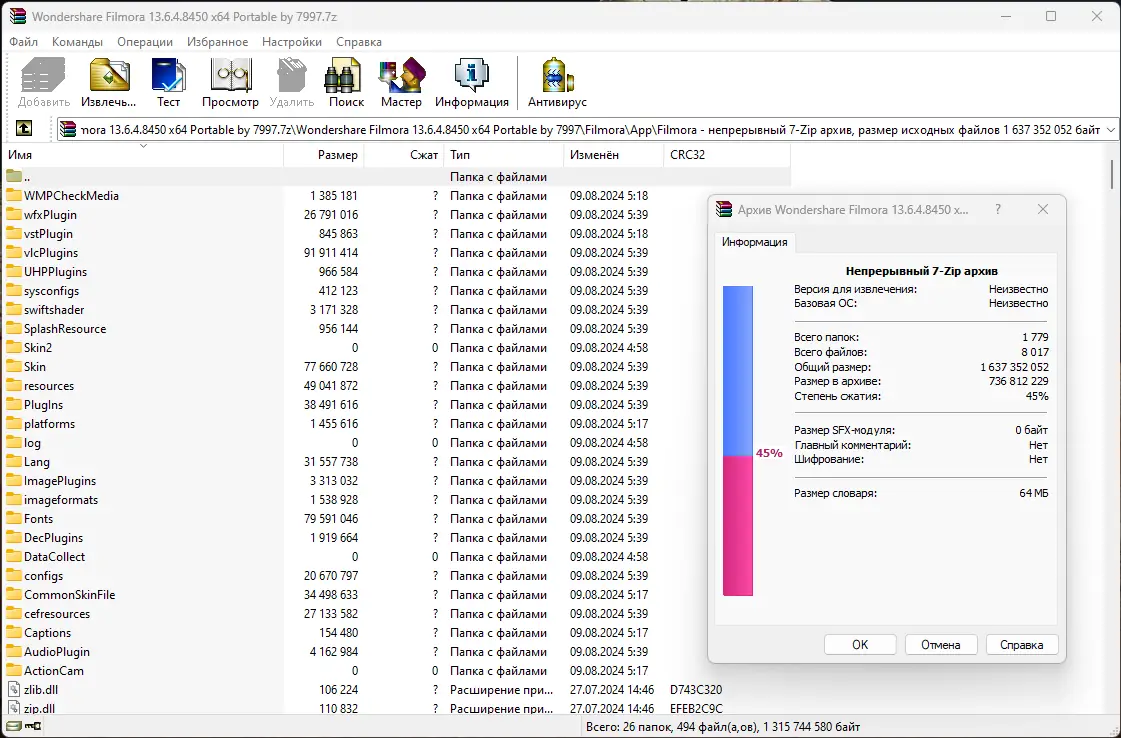Click OK in the archive dialog
Image resolution: width=1121 pixels, height=738 pixels.
coord(860,644)
